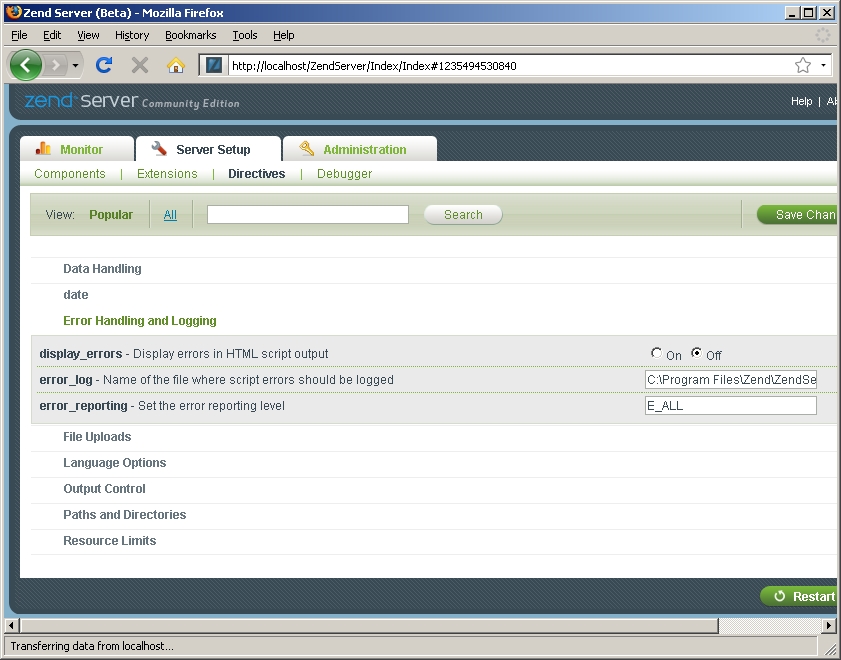Click the Zend site icon in address bar

(214, 66)
